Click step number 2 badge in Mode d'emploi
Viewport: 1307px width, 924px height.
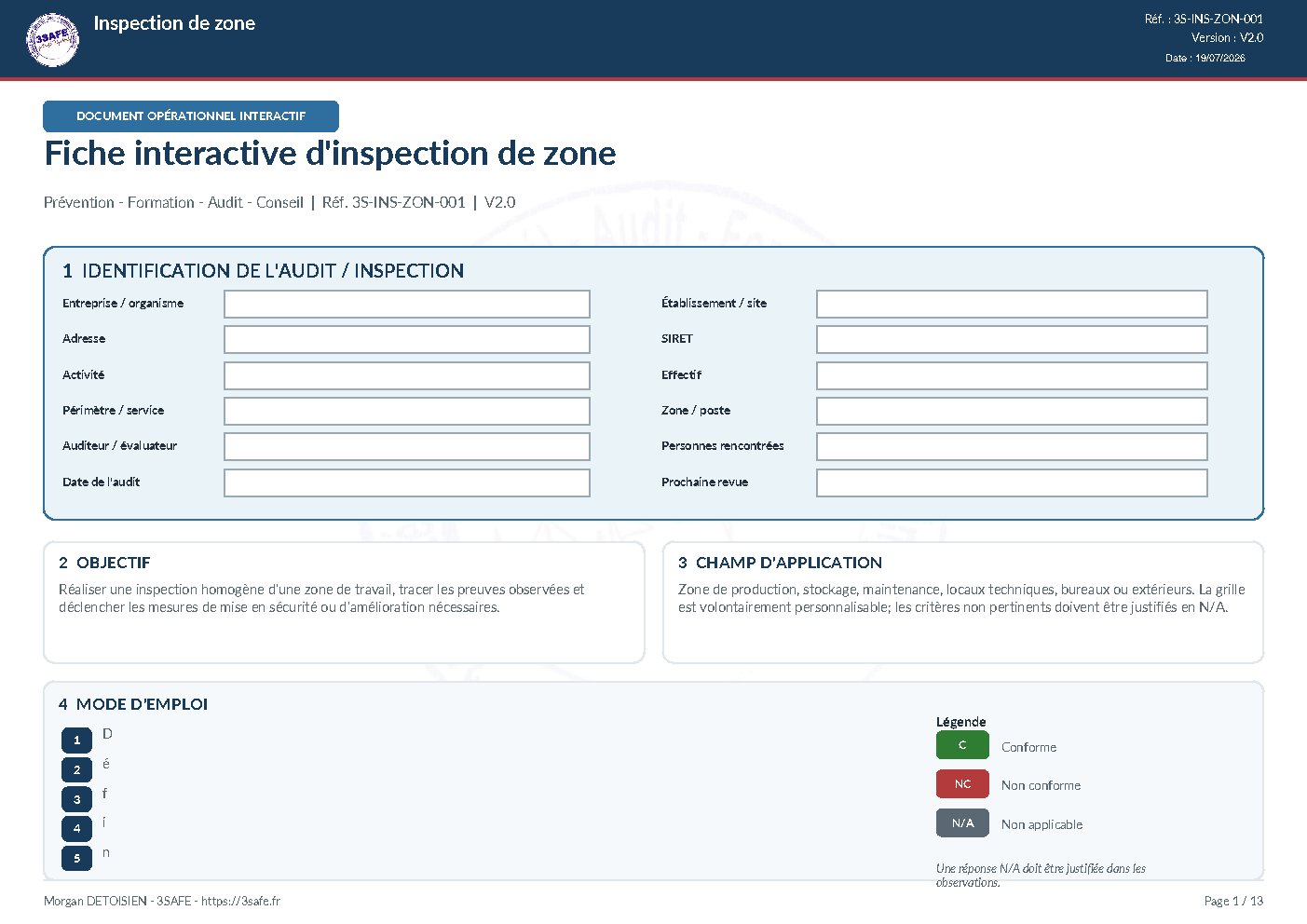[76, 770]
